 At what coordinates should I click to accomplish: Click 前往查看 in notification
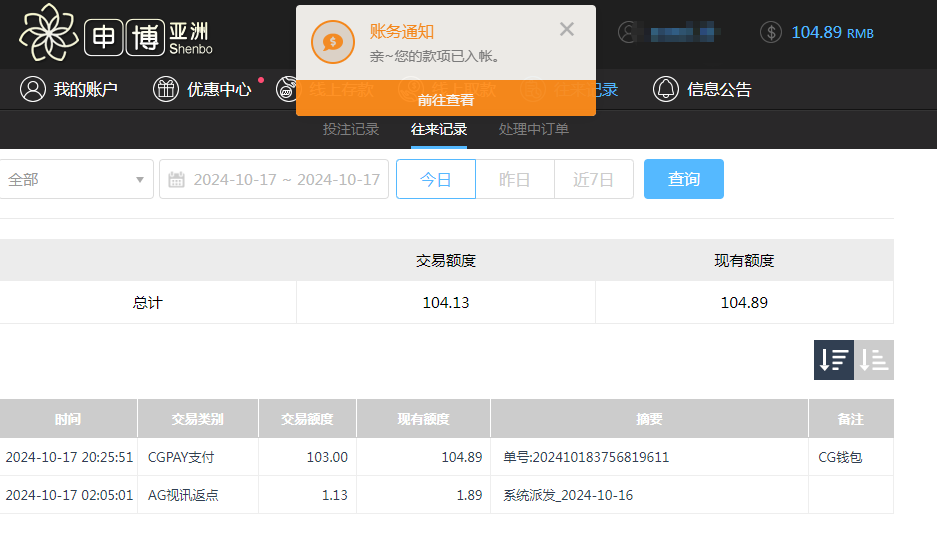[446, 100]
